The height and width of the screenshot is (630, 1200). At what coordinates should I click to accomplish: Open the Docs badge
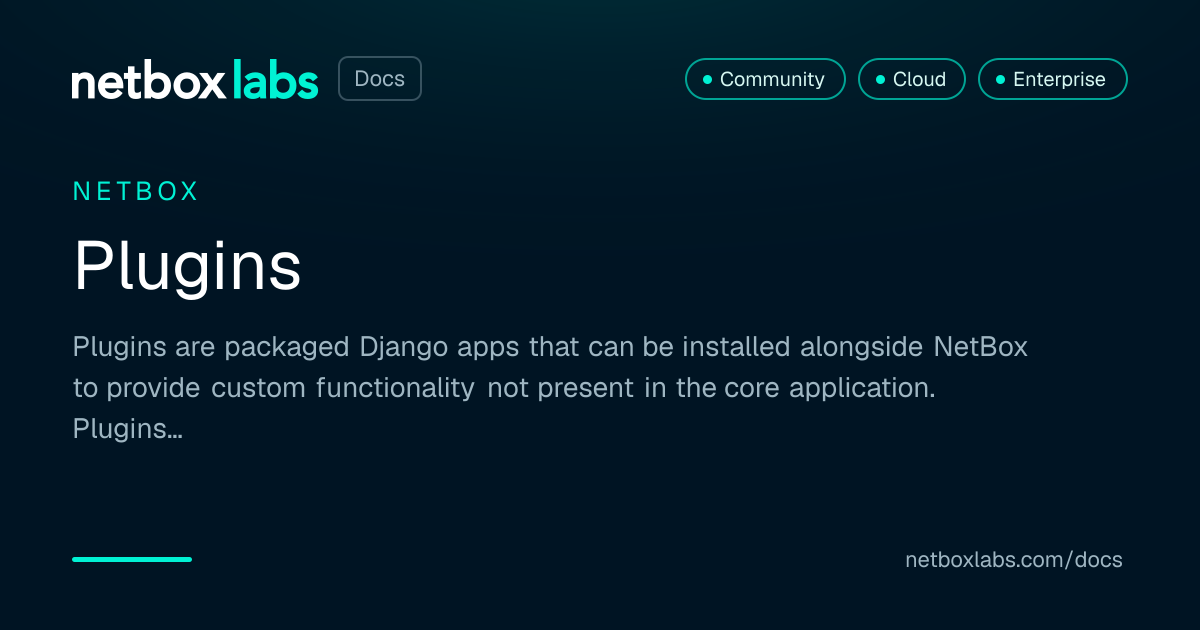point(380,79)
